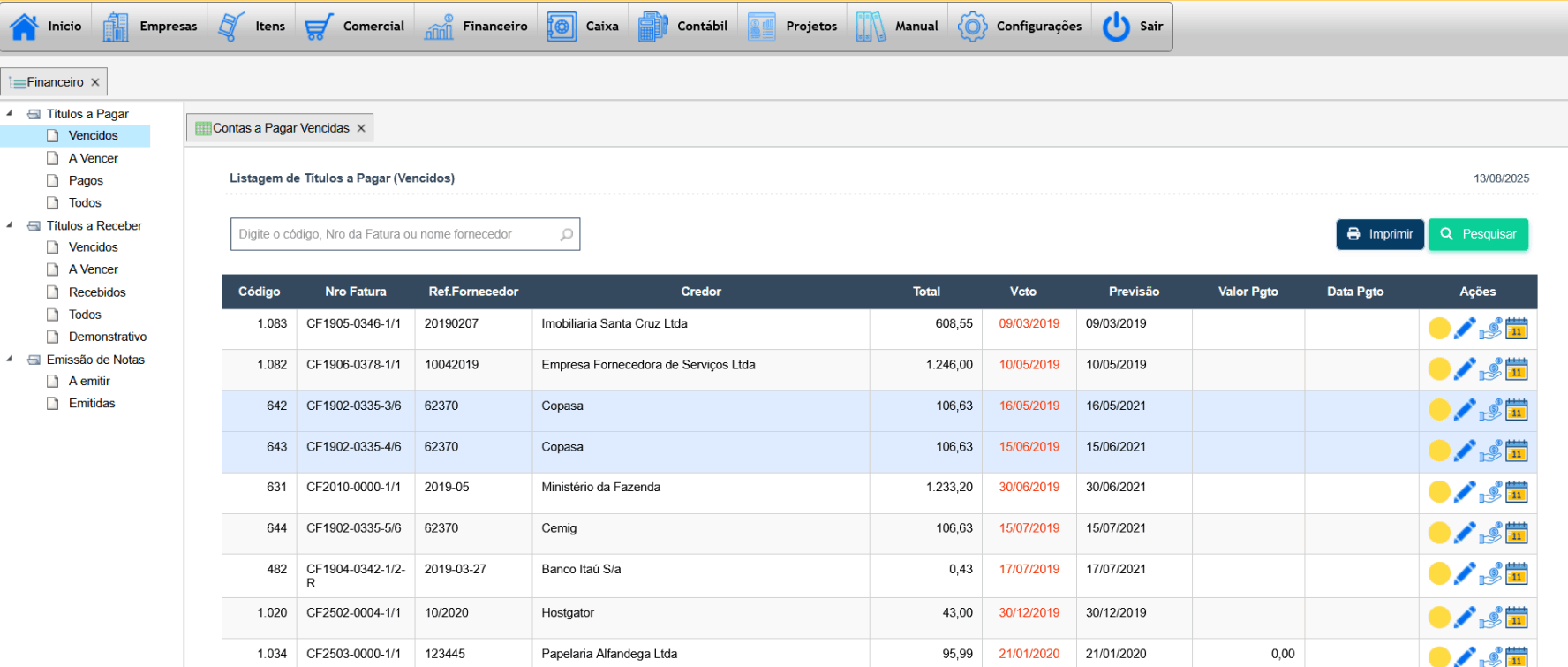Collapse the Títulos a Pagar tree node
The height and width of the screenshot is (667, 1568).
10,113
